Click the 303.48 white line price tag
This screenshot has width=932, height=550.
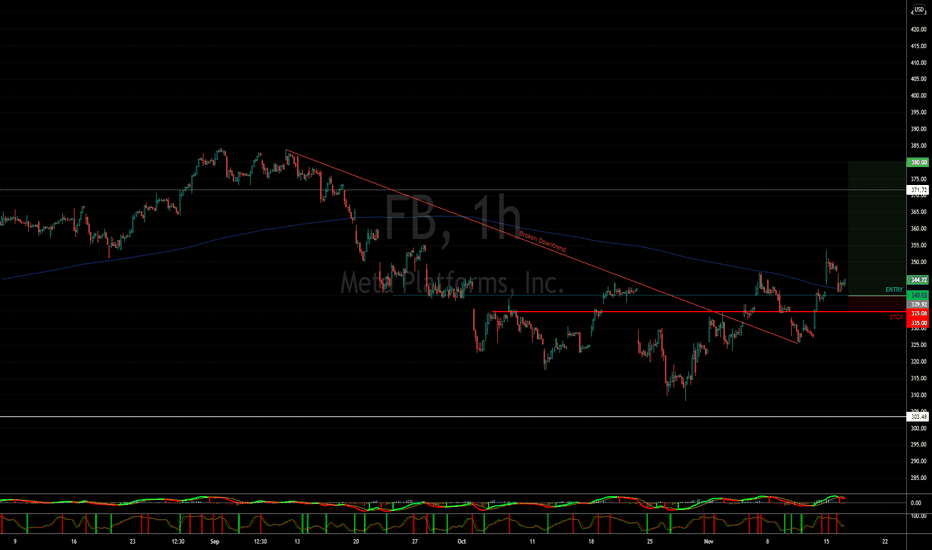(918, 417)
